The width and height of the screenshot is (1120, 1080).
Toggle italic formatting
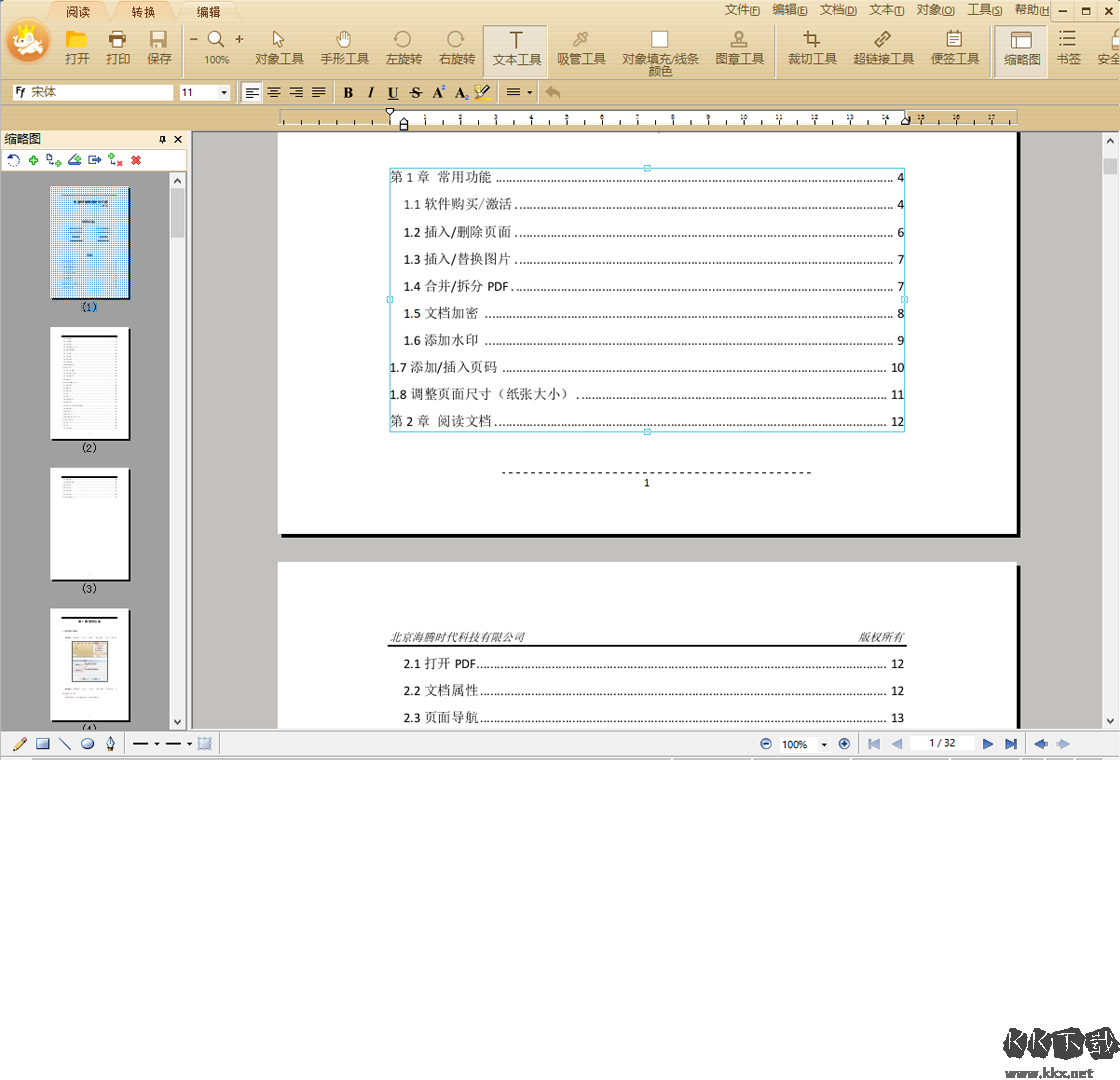click(x=370, y=92)
